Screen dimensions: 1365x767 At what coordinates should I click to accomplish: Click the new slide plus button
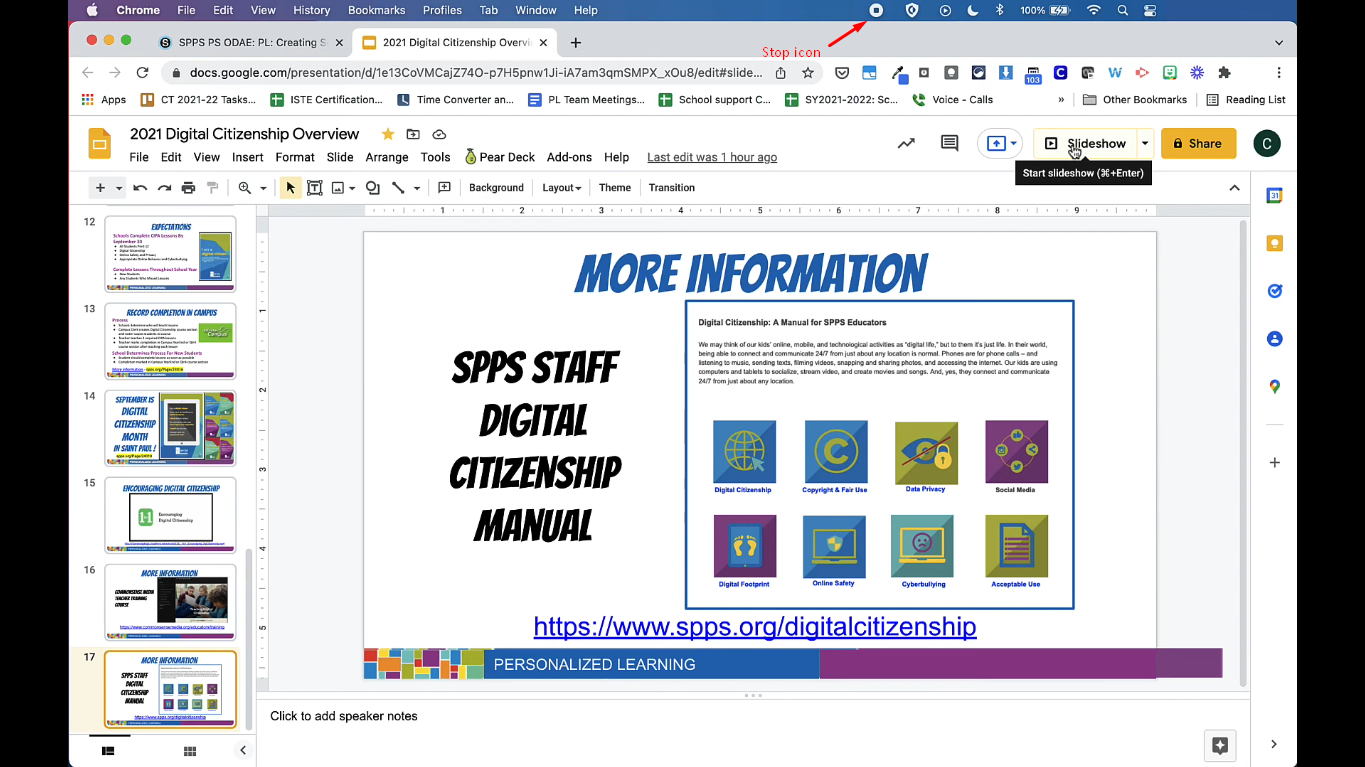(100, 188)
